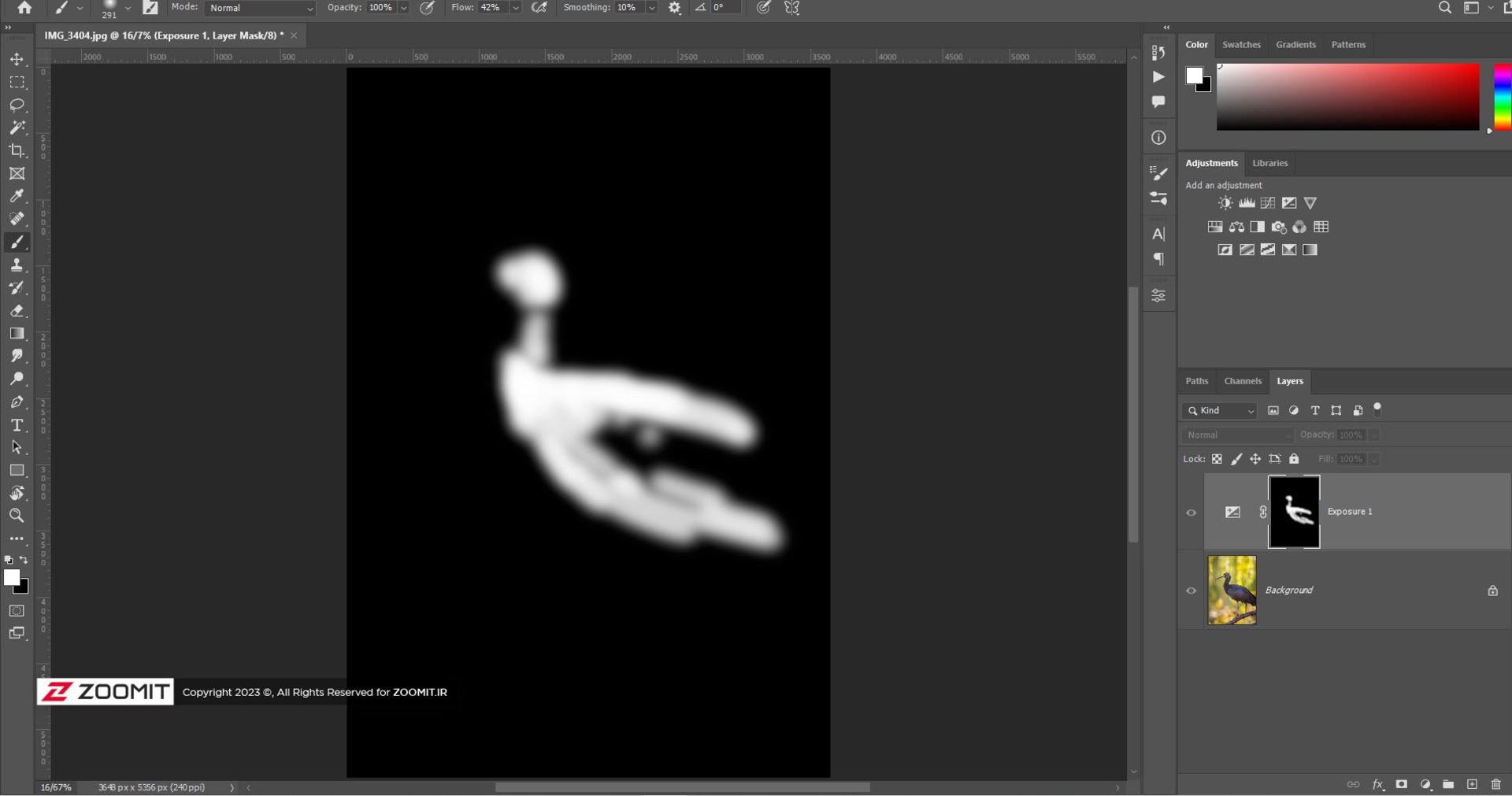The image size is (1512, 796).
Task: Open the Libraries panel tab
Action: point(1269,163)
